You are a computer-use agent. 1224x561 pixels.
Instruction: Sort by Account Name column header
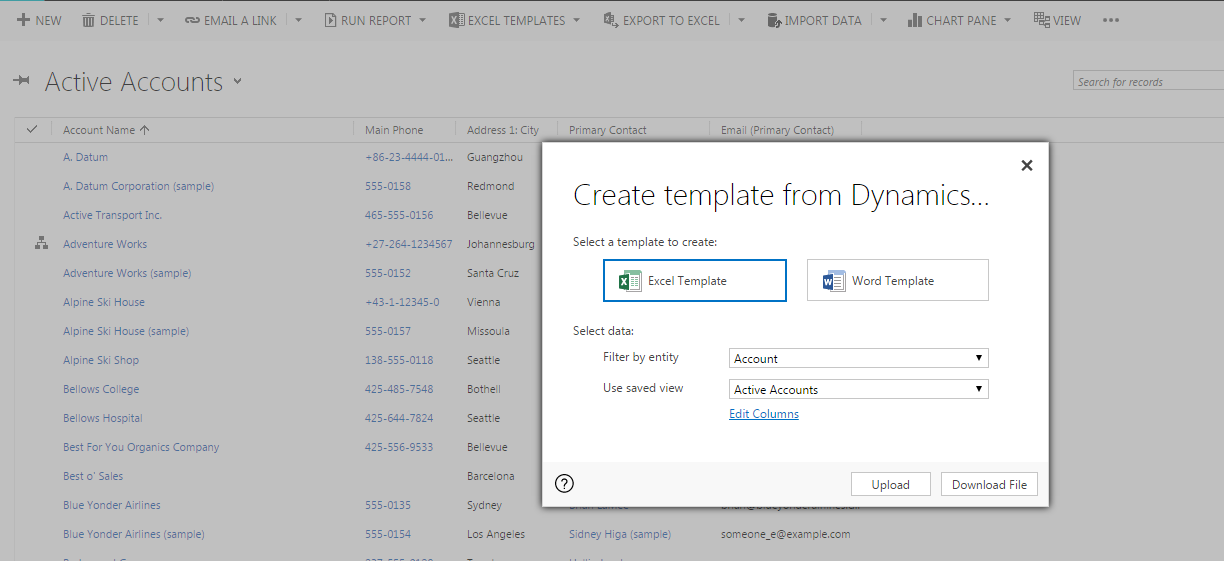pos(106,130)
